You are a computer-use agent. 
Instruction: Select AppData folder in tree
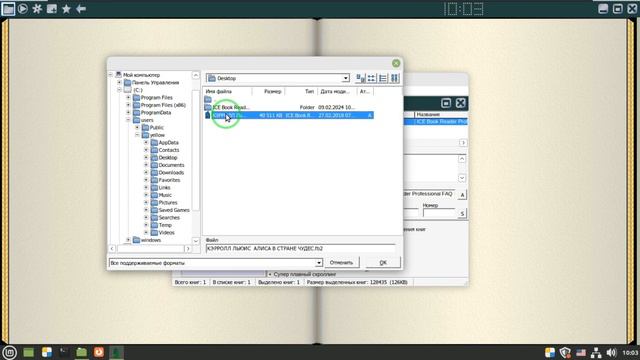pos(168,142)
